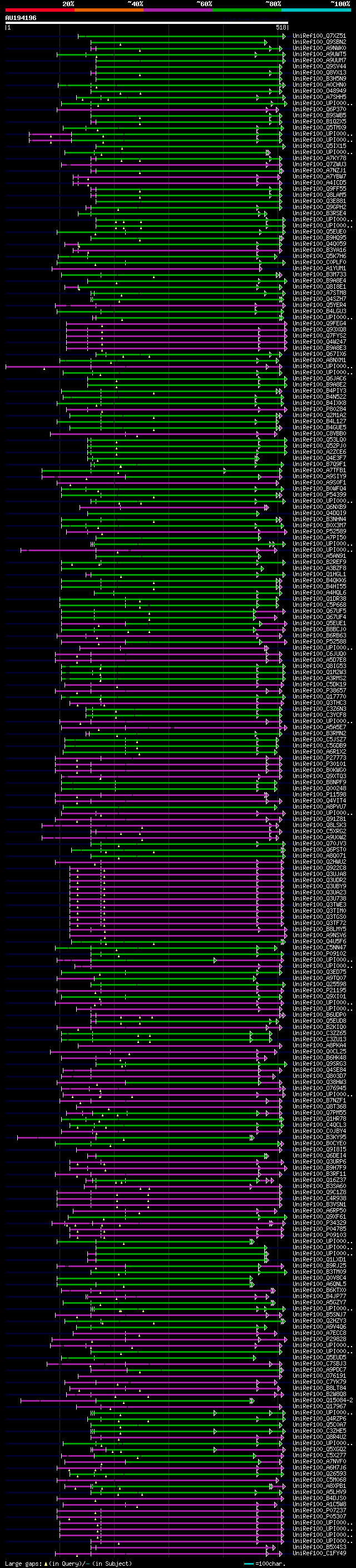
Task: Select UniRef100_O48949 label
Action: pos(319,91)
